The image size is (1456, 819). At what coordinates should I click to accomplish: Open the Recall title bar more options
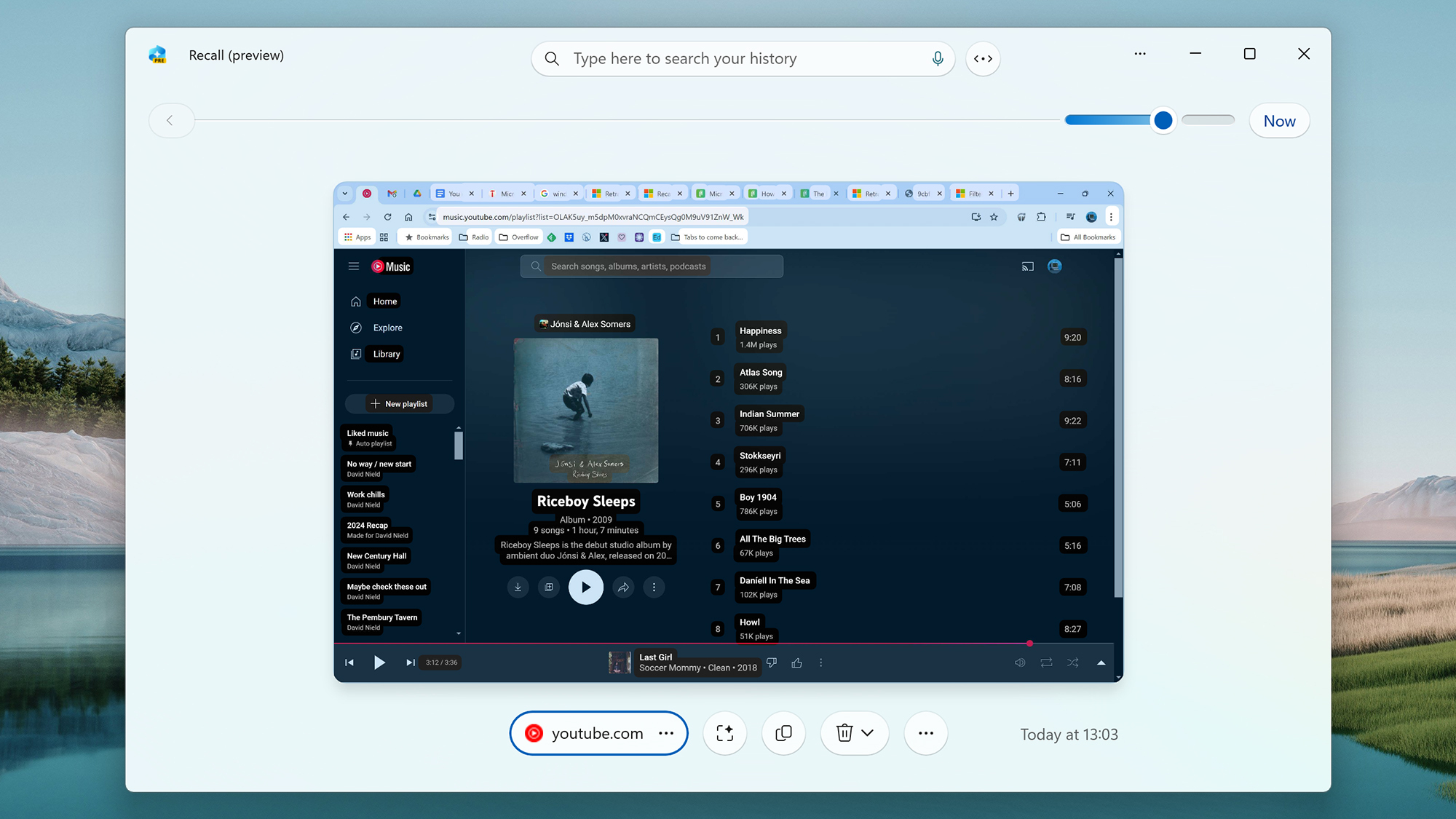tap(1140, 54)
